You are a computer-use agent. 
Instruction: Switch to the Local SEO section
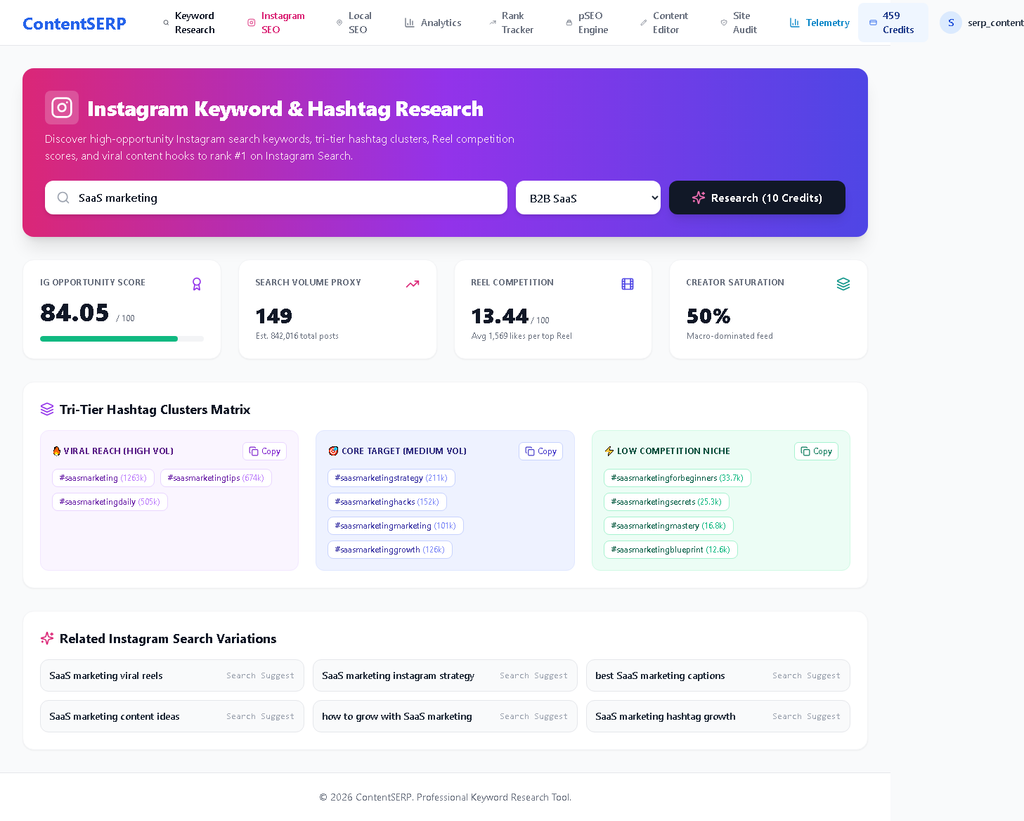click(x=353, y=23)
